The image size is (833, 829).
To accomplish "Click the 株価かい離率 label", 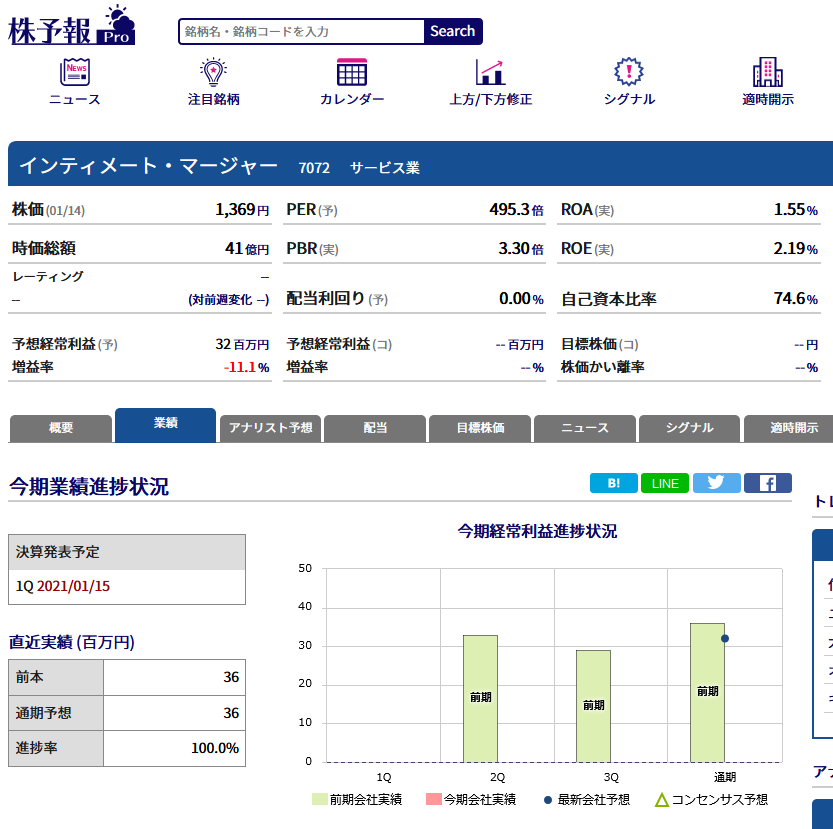I will tap(602, 367).
